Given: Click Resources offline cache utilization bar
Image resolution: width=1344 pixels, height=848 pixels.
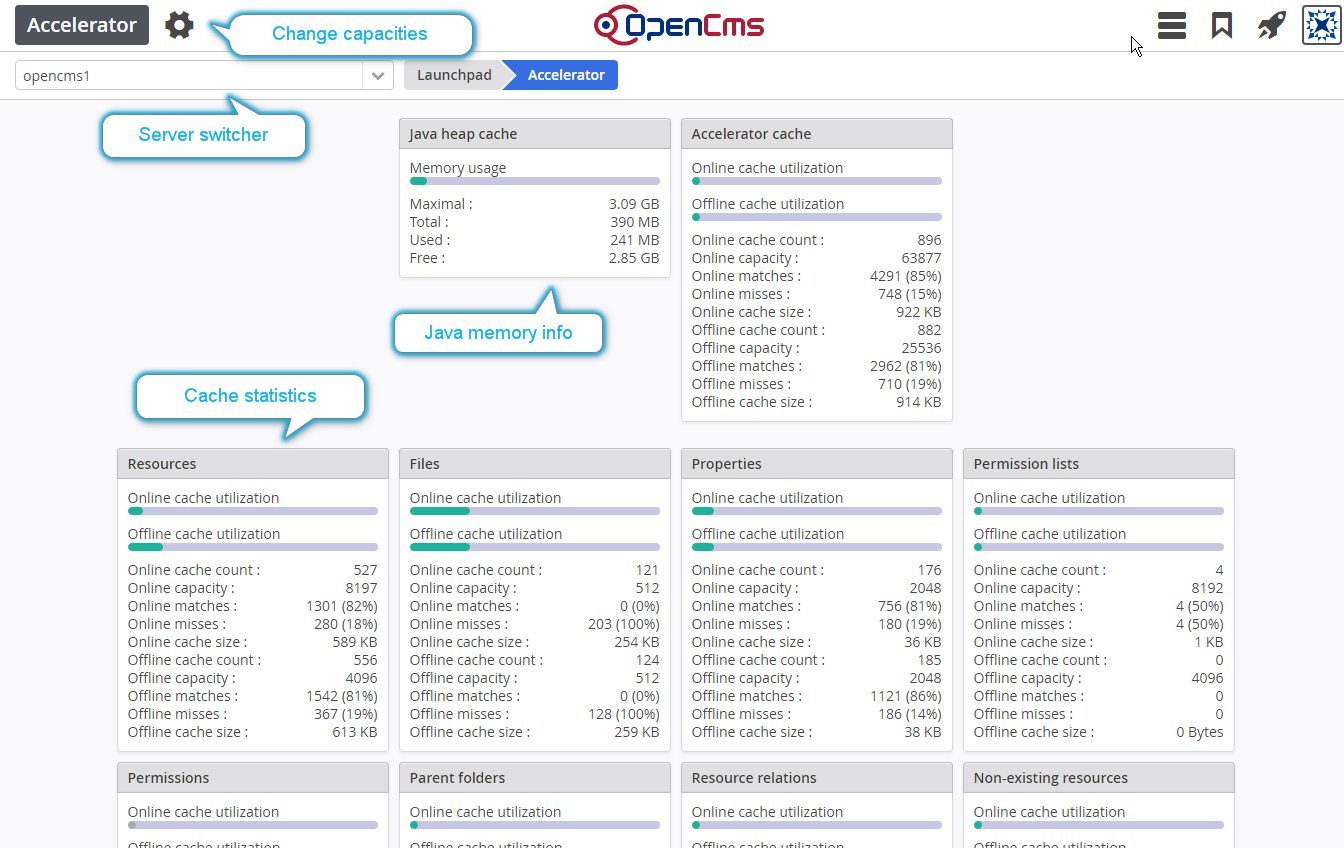Looking at the screenshot, I should pos(253,547).
